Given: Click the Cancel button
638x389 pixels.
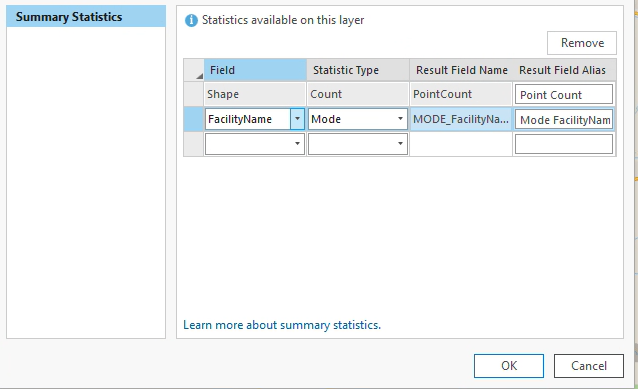Looking at the screenshot, I should coord(589,365).
